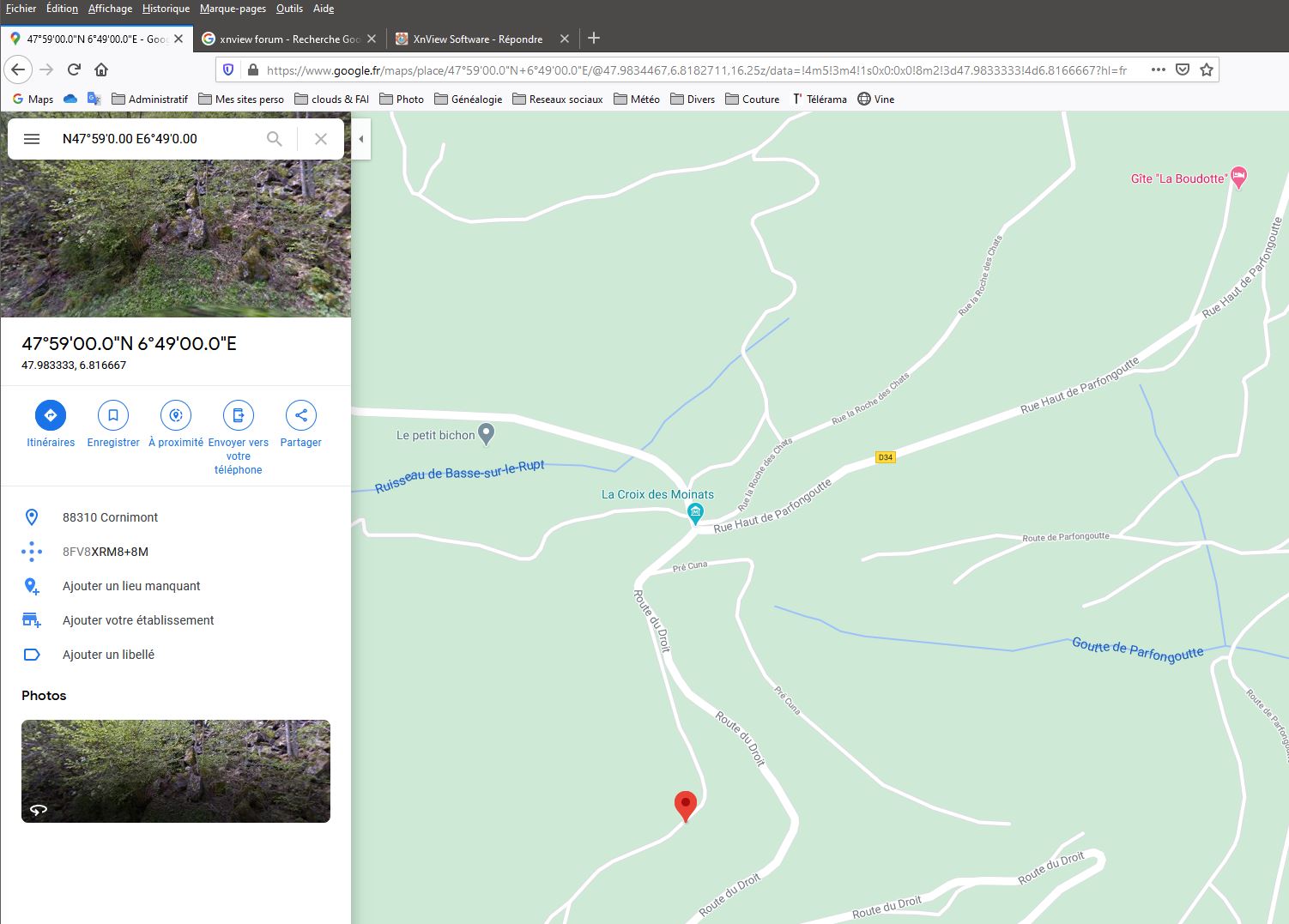Open page actions three-dot menu

pyautogui.click(x=1158, y=69)
